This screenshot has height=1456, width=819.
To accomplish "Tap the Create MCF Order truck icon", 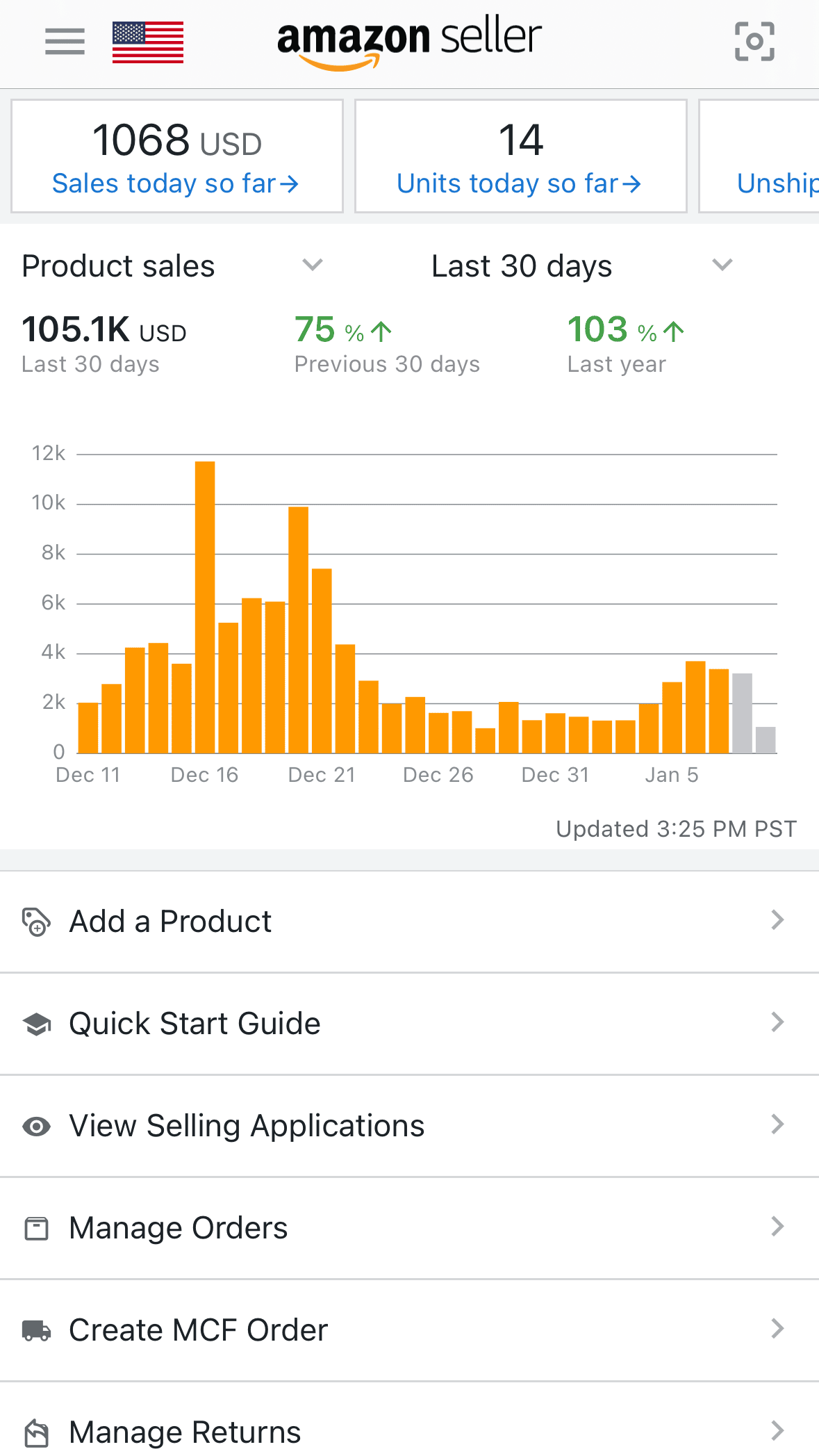I will pos(36,1330).
